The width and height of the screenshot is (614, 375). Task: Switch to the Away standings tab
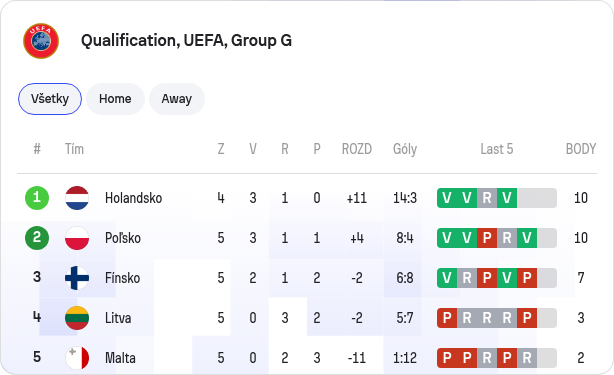point(177,99)
